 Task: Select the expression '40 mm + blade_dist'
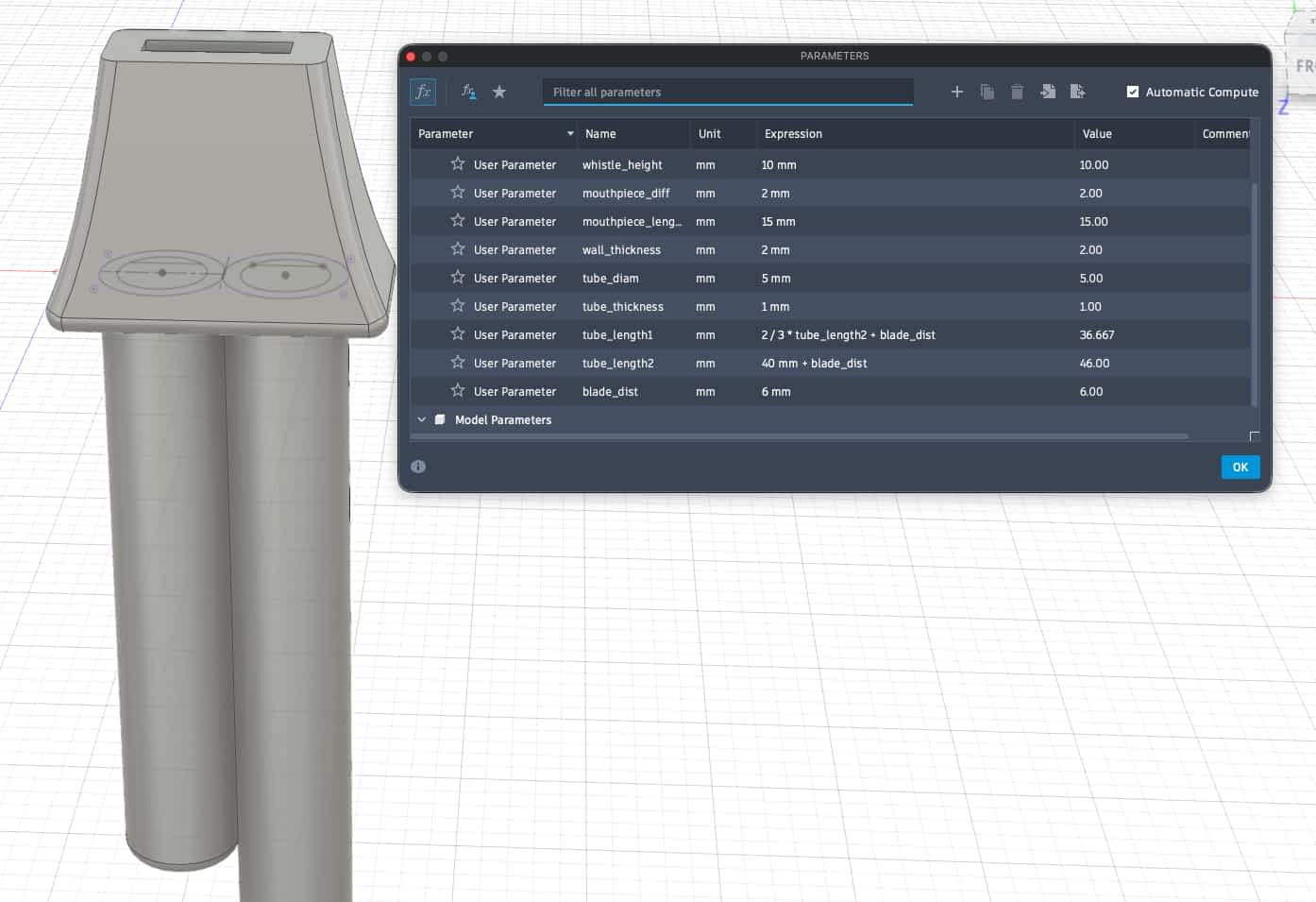click(x=814, y=364)
